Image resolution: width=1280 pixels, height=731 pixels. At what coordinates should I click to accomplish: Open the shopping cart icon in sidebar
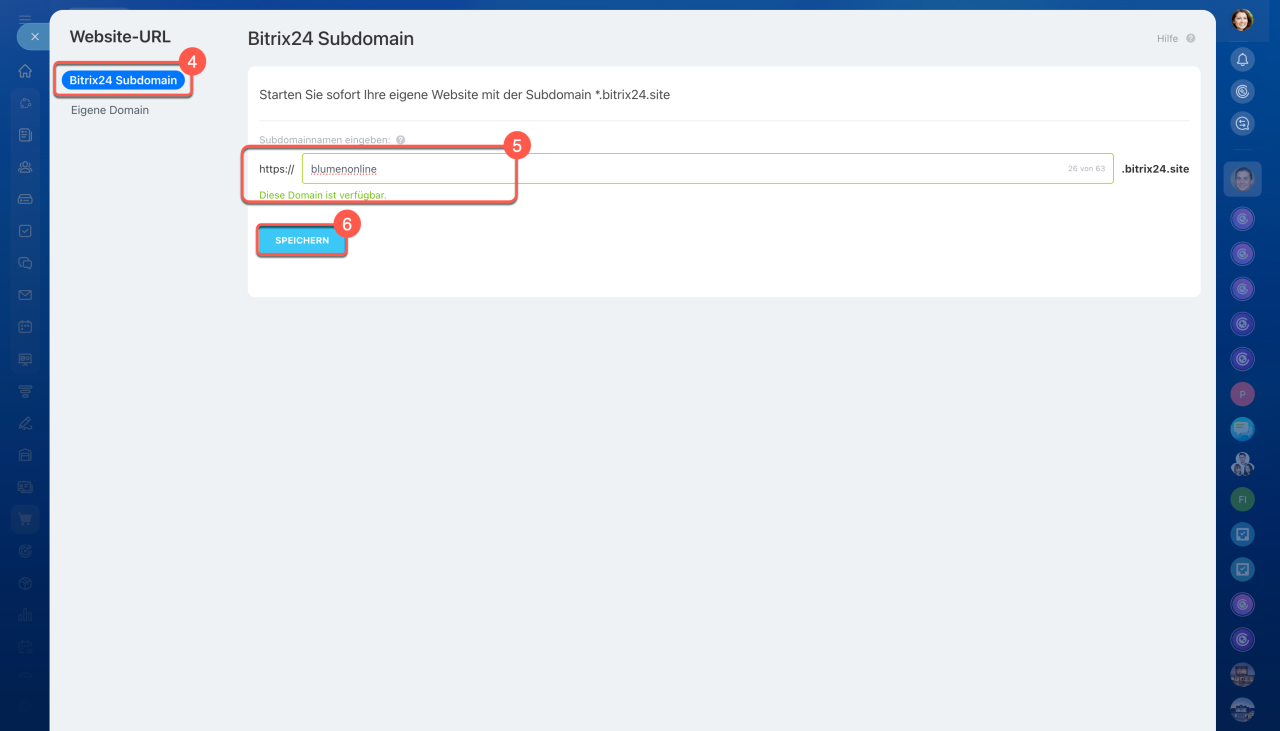25,518
